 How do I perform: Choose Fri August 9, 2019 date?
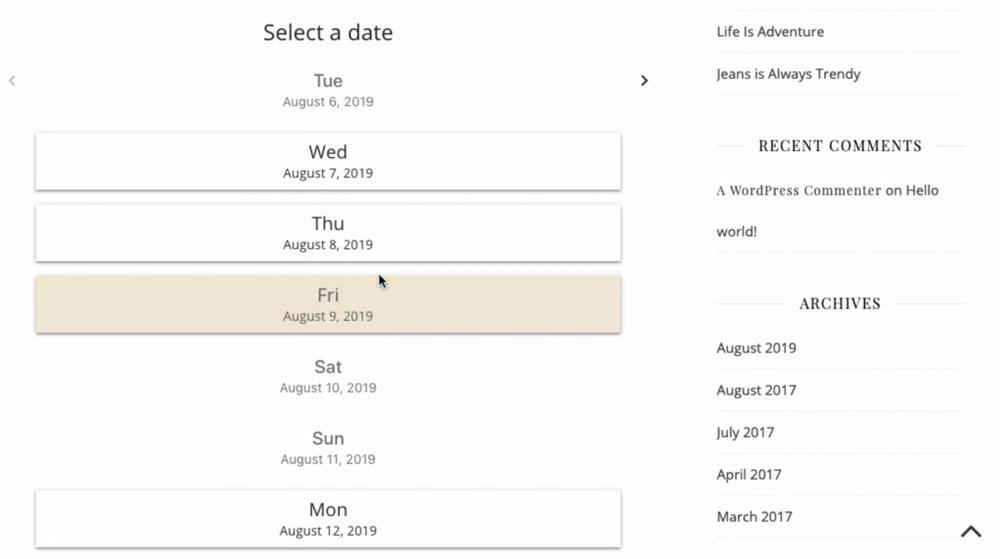pyautogui.click(x=328, y=304)
